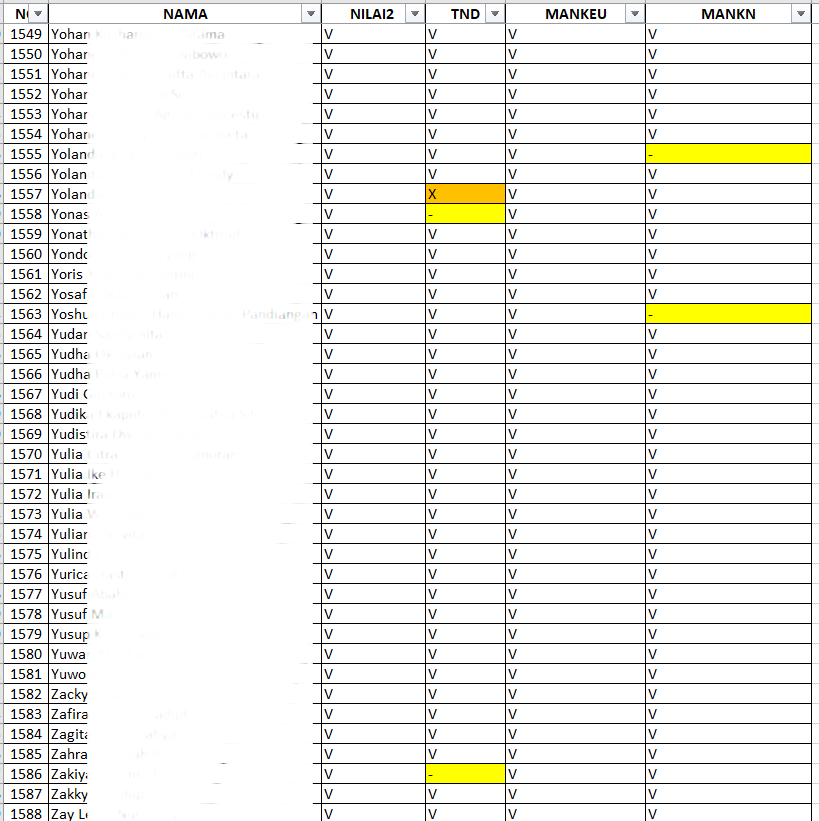The width and height of the screenshot is (819, 821).
Task: Open the NO column filter dropdown
Action: 38,14
